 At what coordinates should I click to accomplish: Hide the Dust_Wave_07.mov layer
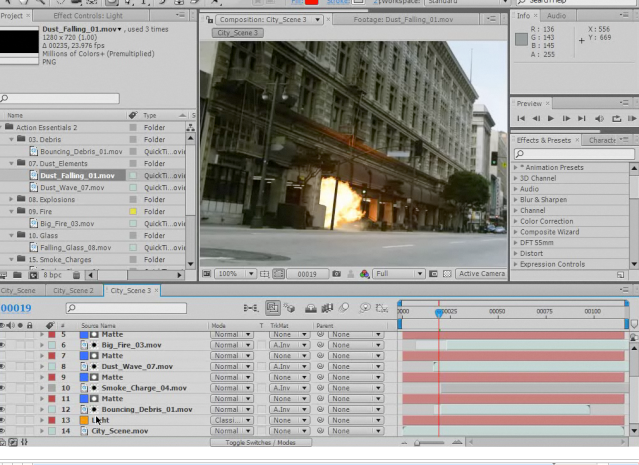pos(2,366)
